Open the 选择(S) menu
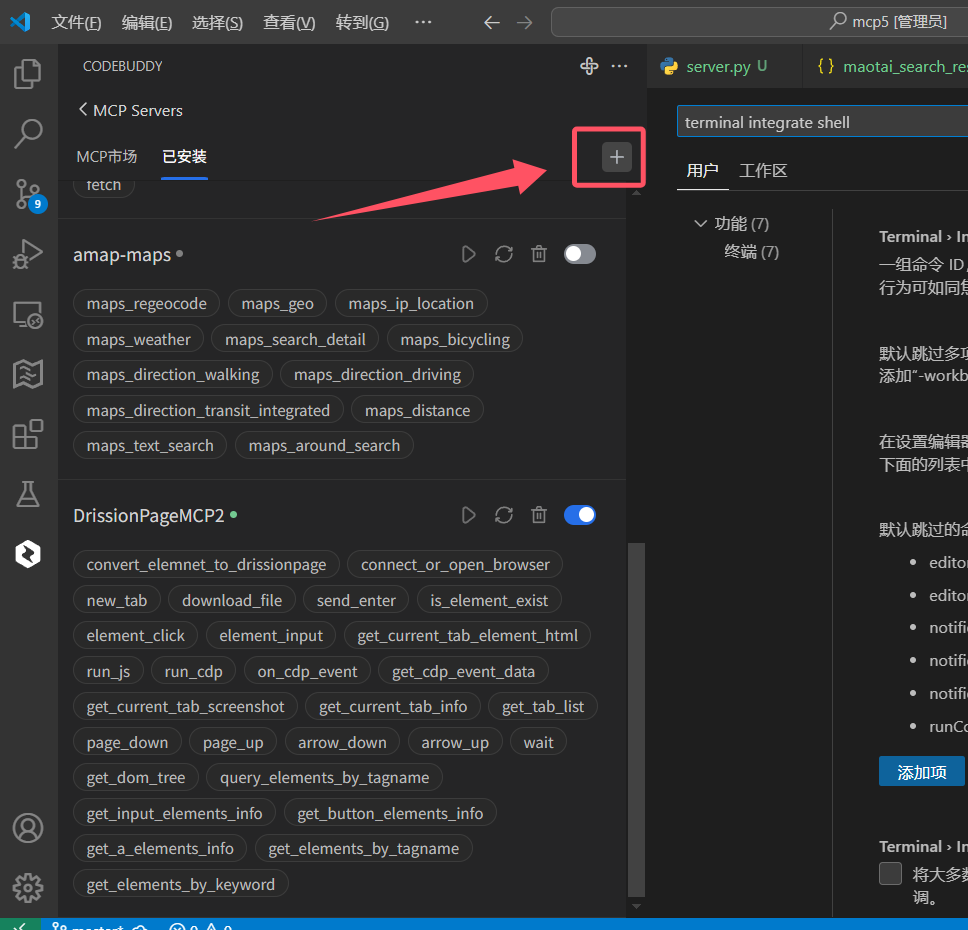Image resolution: width=968 pixels, height=930 pixels. point(217,23)
